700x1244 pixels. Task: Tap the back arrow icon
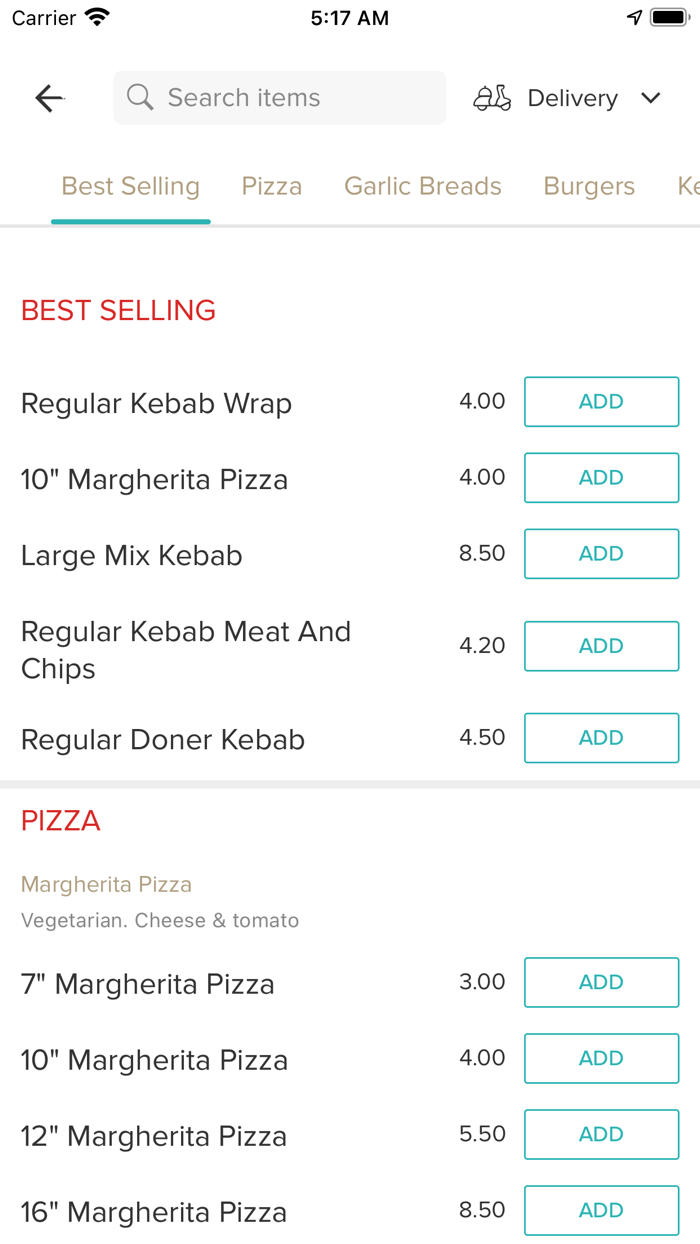[x=48, y=97]
